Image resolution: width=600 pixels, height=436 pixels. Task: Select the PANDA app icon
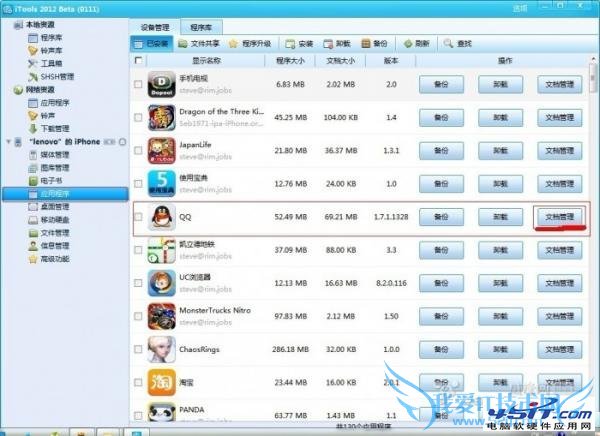point(161,412)
